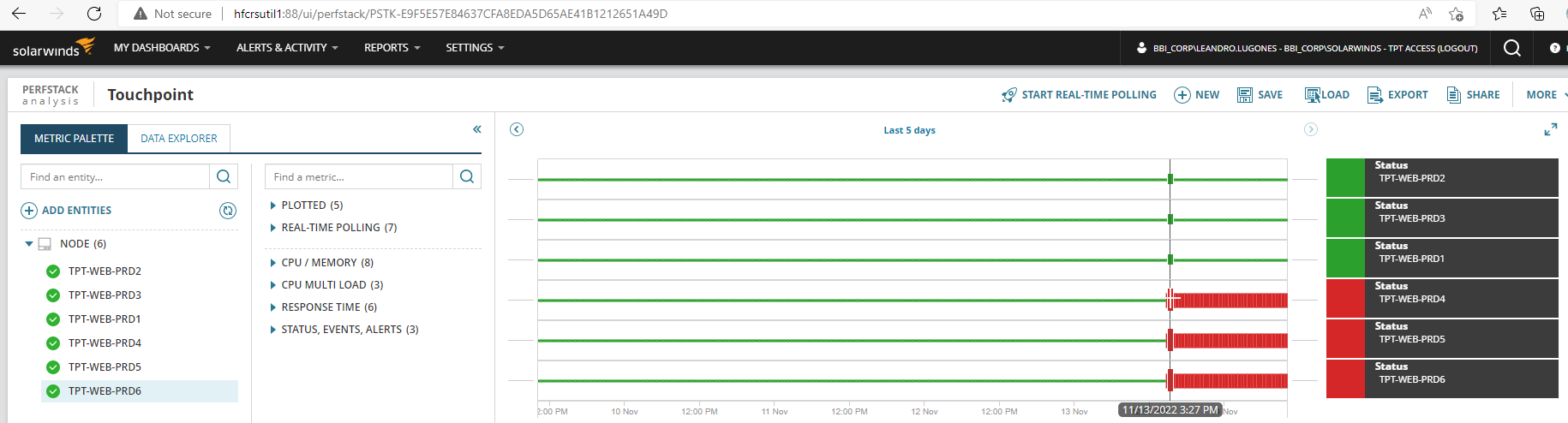Create a NEW PerfStack project

[1196, 95]
